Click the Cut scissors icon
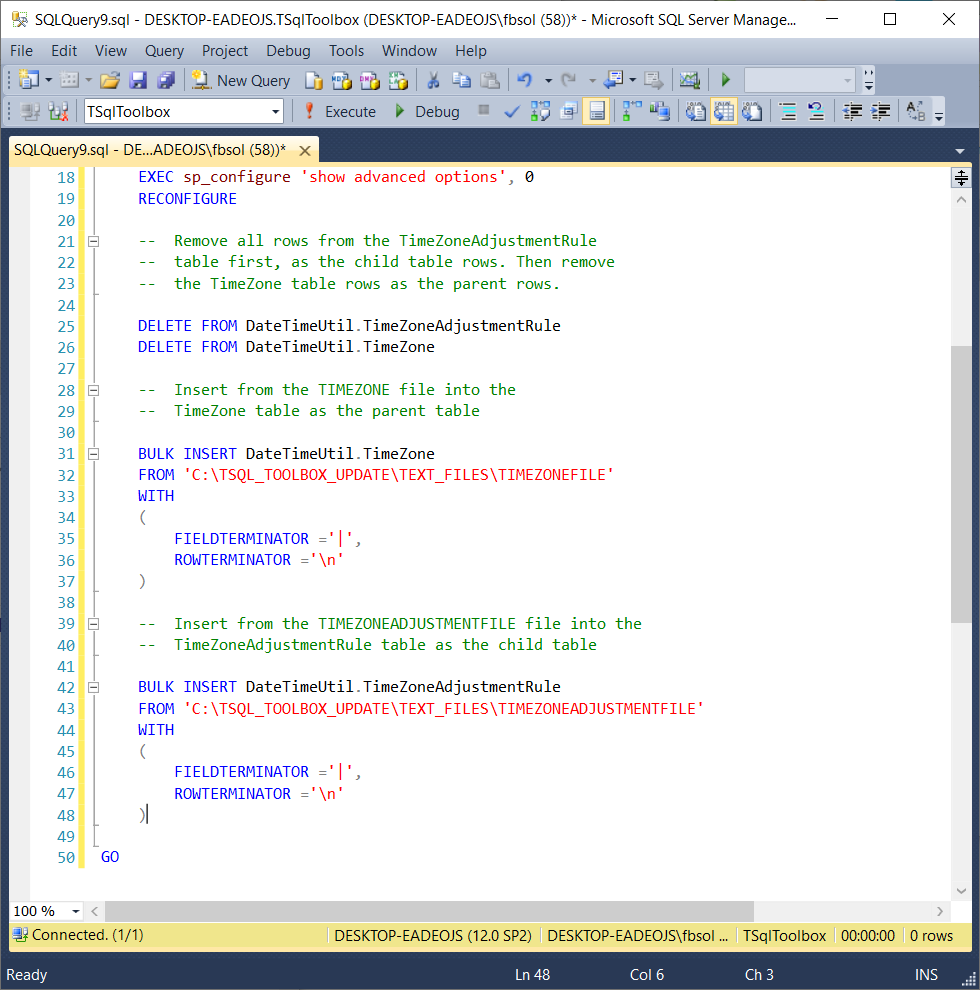 [433, 81]
